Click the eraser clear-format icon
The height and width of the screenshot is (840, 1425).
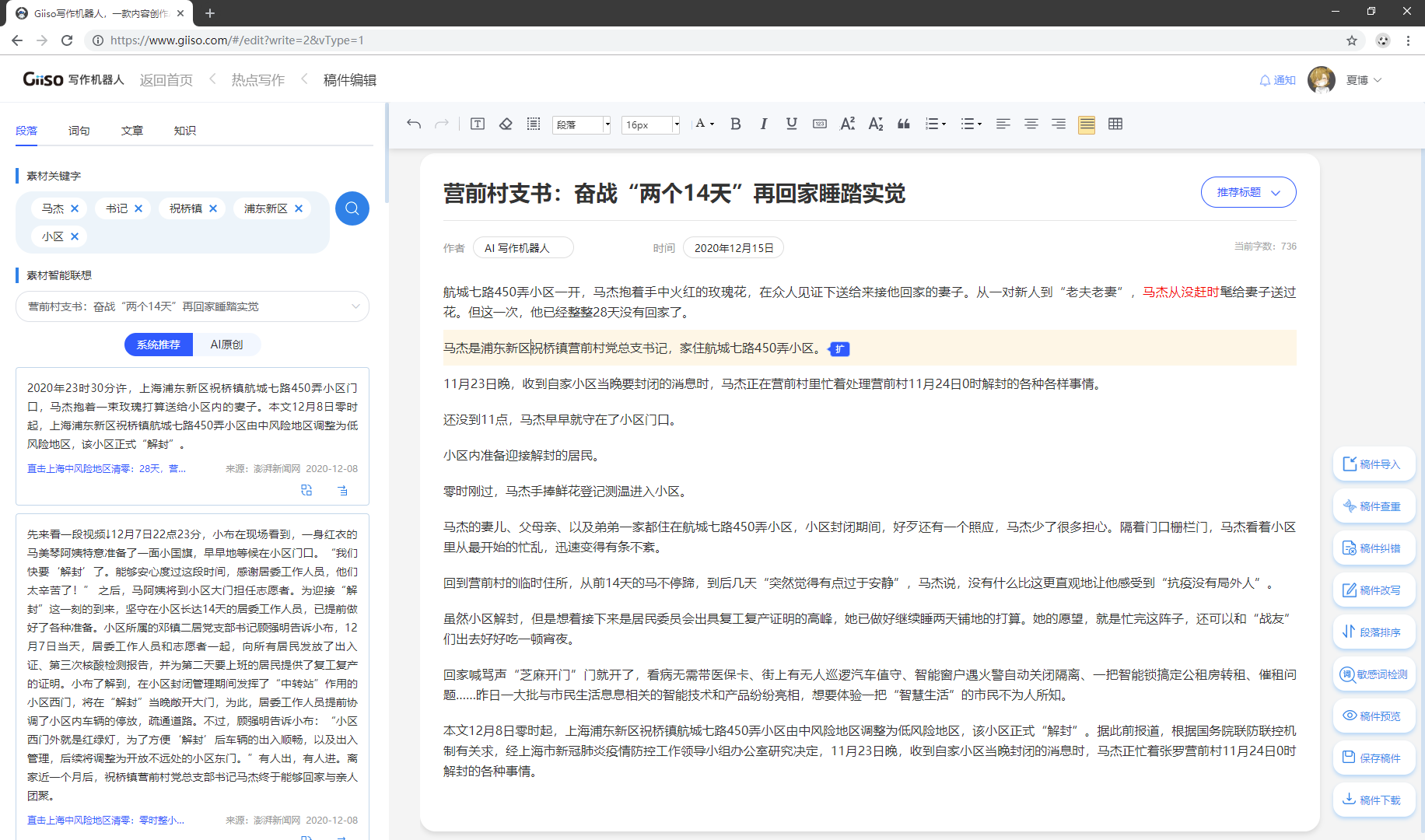pyautogui.click(x=506, y=124)
